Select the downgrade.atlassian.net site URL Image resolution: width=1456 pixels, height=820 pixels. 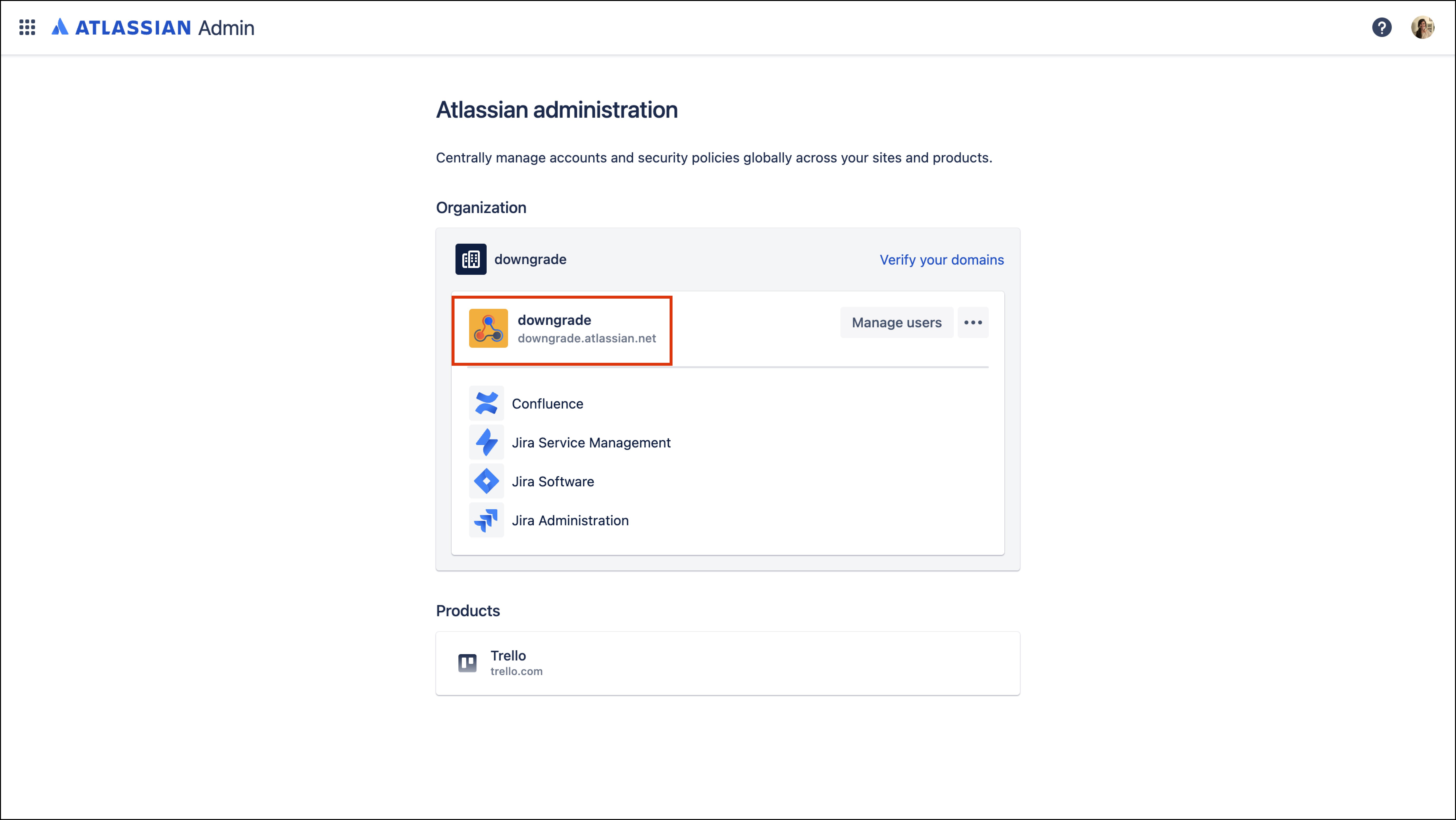coord(587,338)
